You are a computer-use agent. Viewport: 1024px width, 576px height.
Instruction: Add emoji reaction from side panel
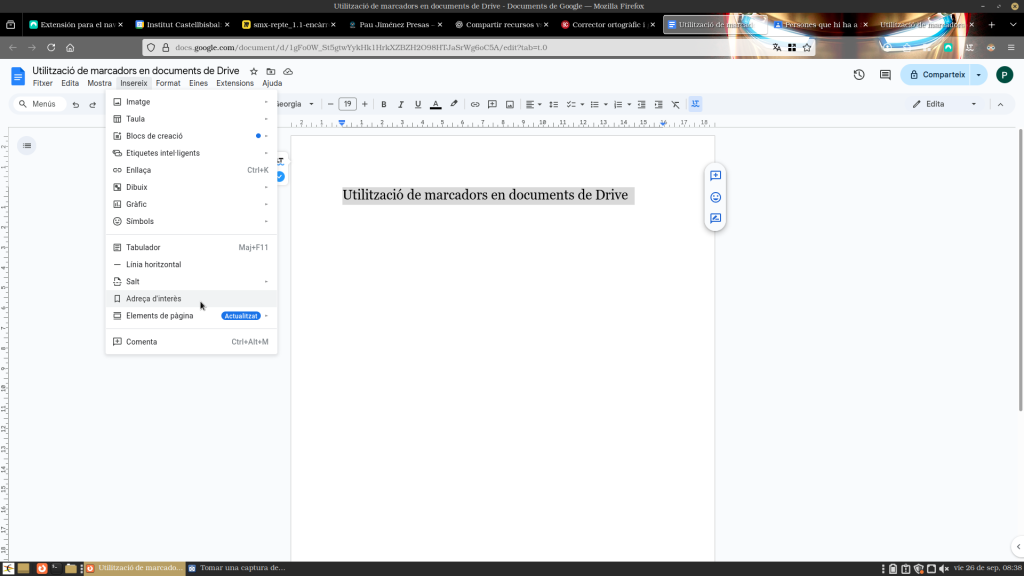[x=716, y=197]
